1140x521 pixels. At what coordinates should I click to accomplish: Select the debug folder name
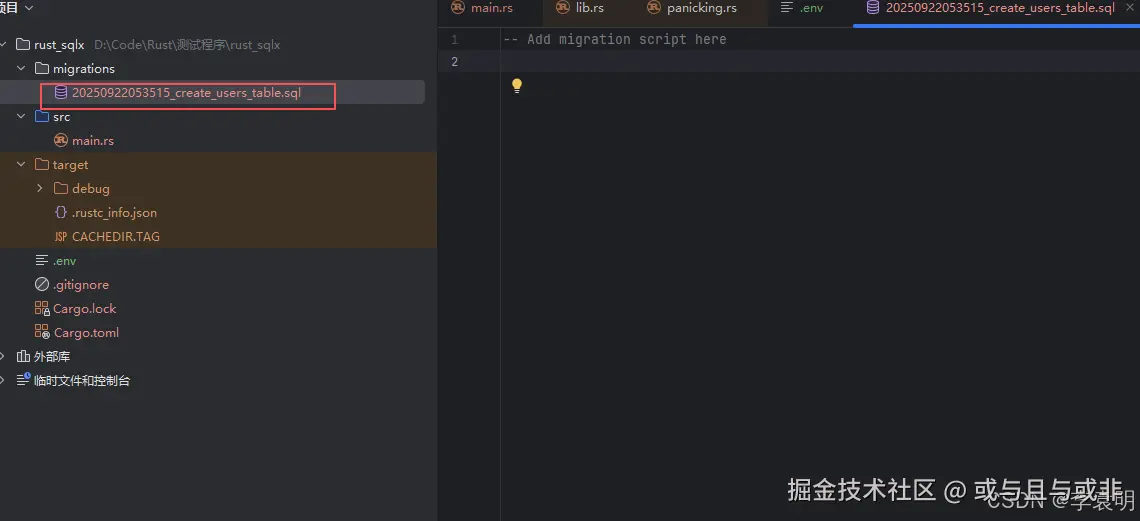point(91,188)
